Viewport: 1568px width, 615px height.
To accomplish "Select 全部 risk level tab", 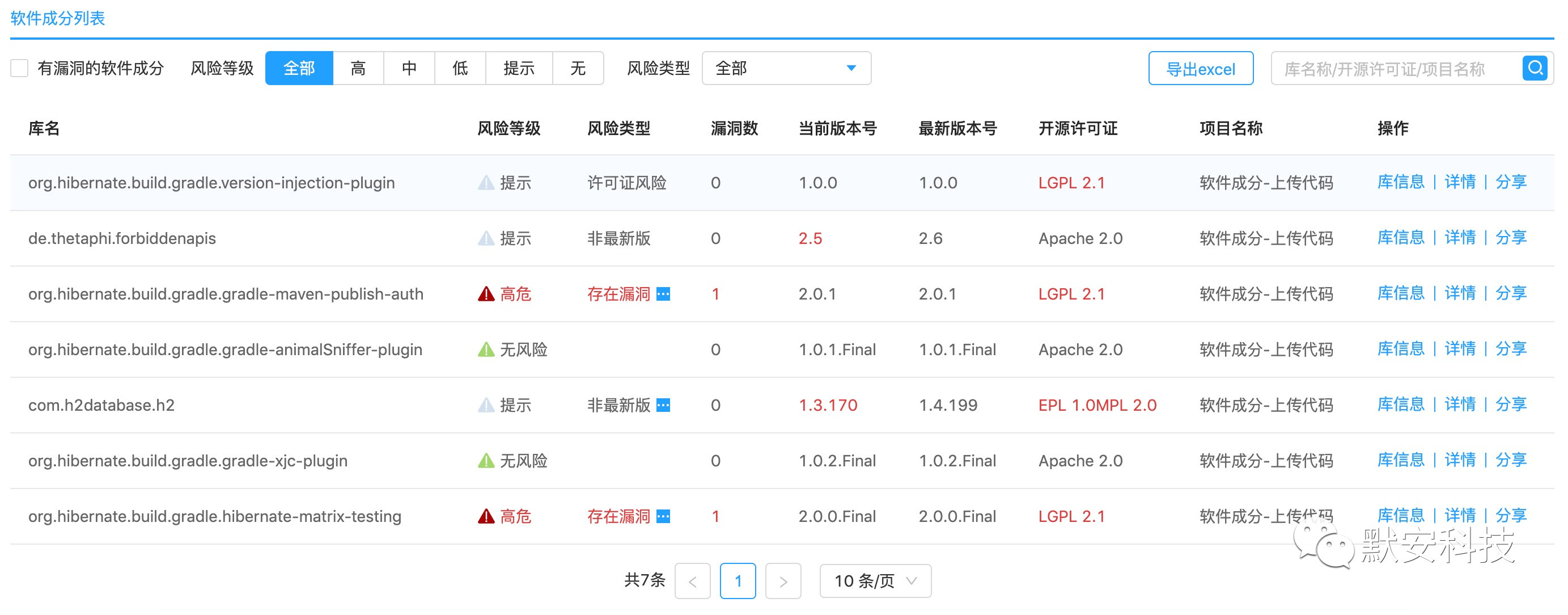I will [299, 68].
